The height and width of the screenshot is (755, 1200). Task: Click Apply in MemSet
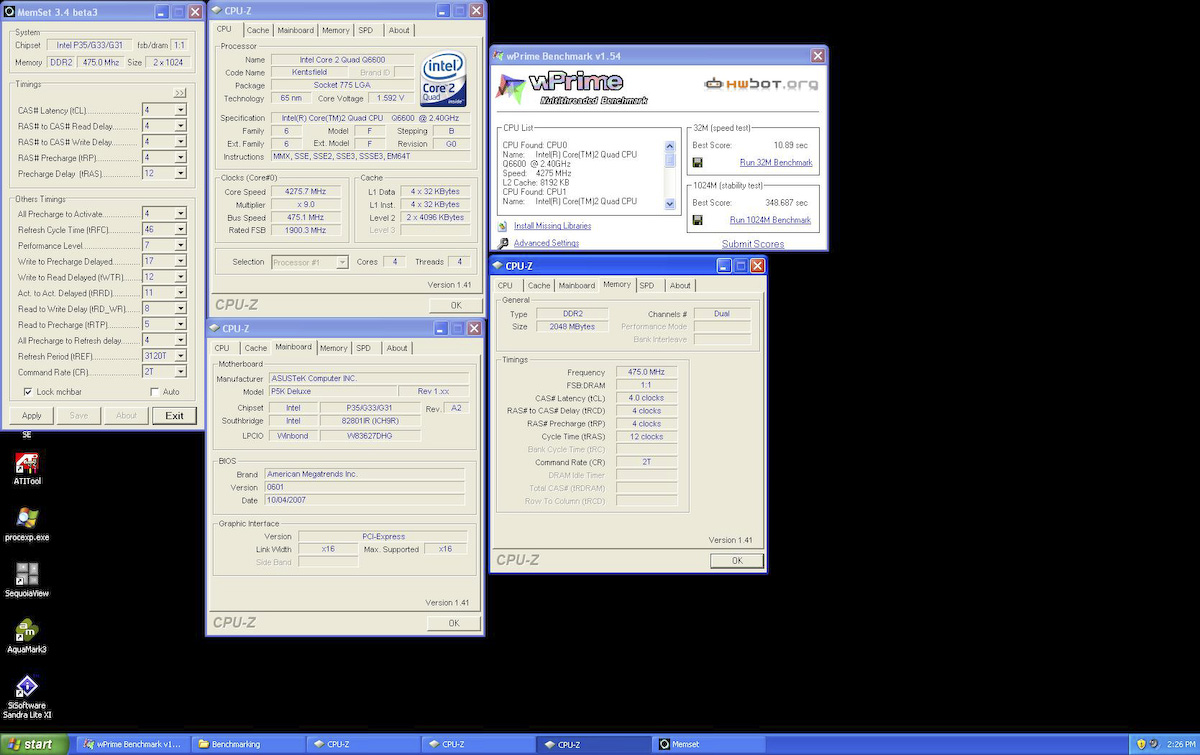click(x=31, y=416)
